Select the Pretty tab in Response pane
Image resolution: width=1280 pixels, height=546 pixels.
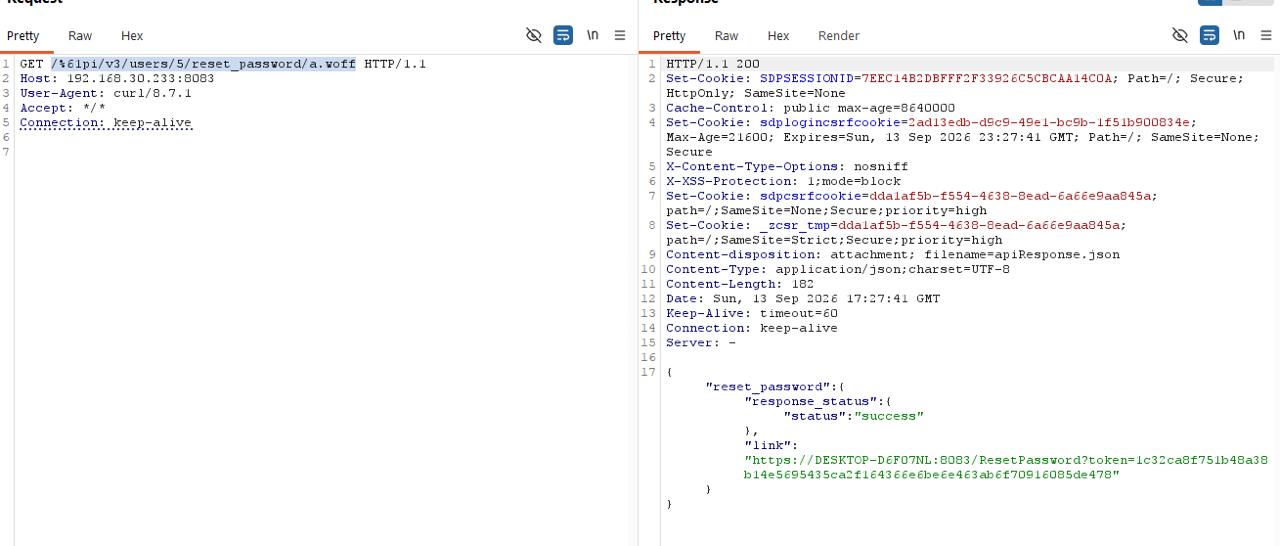[669, 36]
